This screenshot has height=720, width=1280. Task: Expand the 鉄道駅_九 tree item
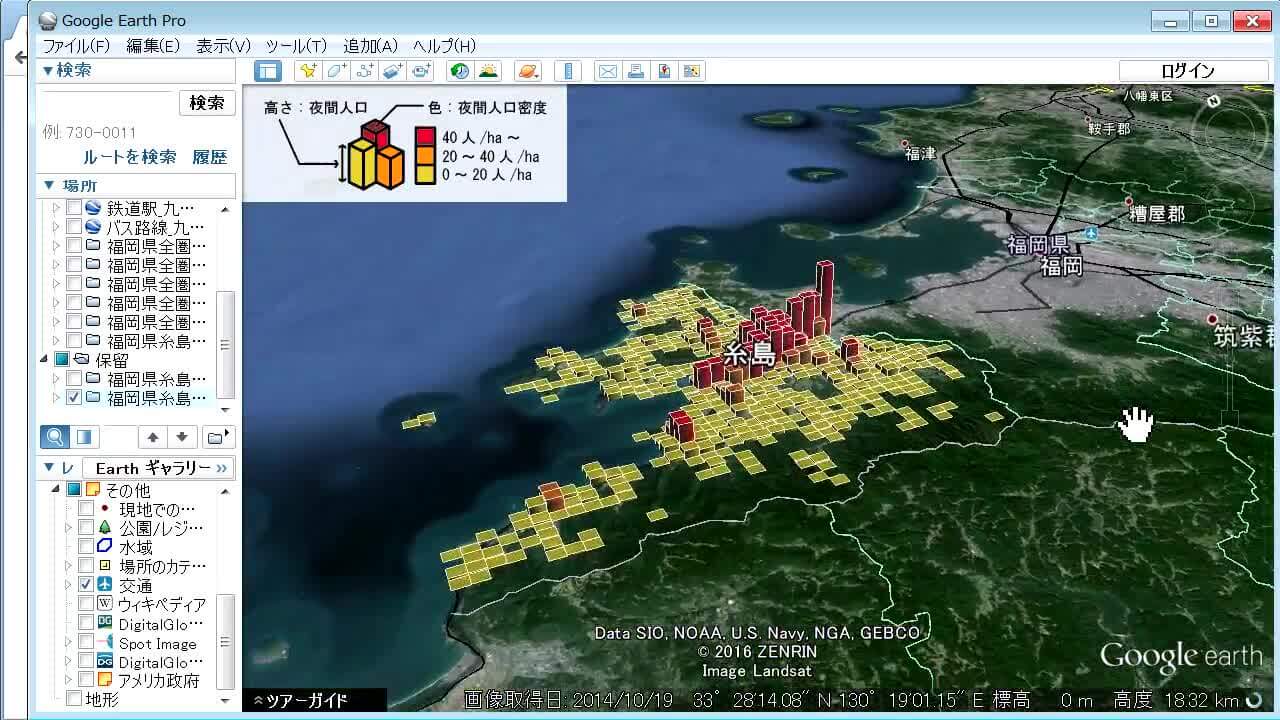pyautogui.click(x=56, y=209)
